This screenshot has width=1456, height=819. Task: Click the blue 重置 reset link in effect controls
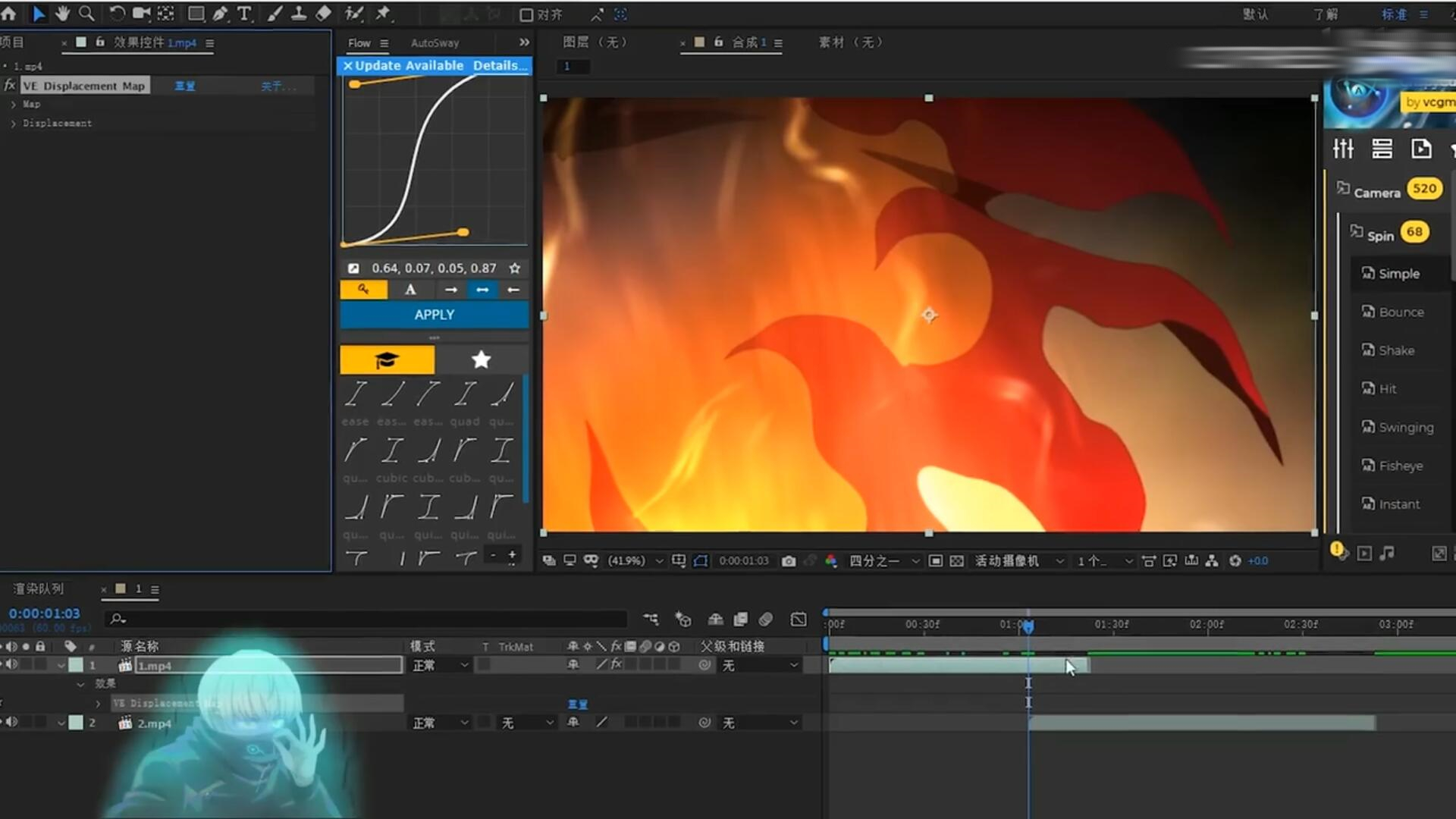coord(185,86)
